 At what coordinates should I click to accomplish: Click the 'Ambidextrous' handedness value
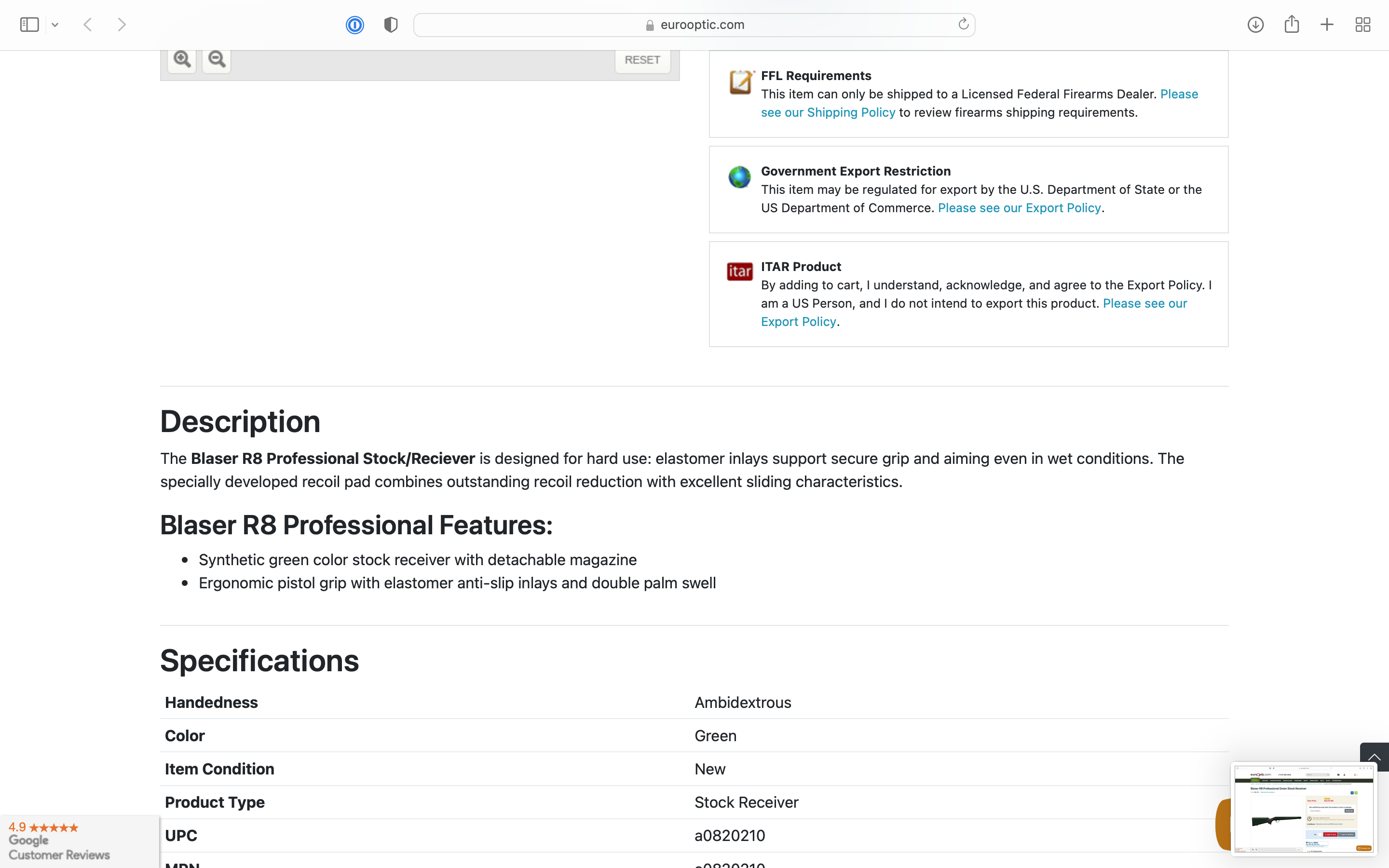tap(743, 702)
